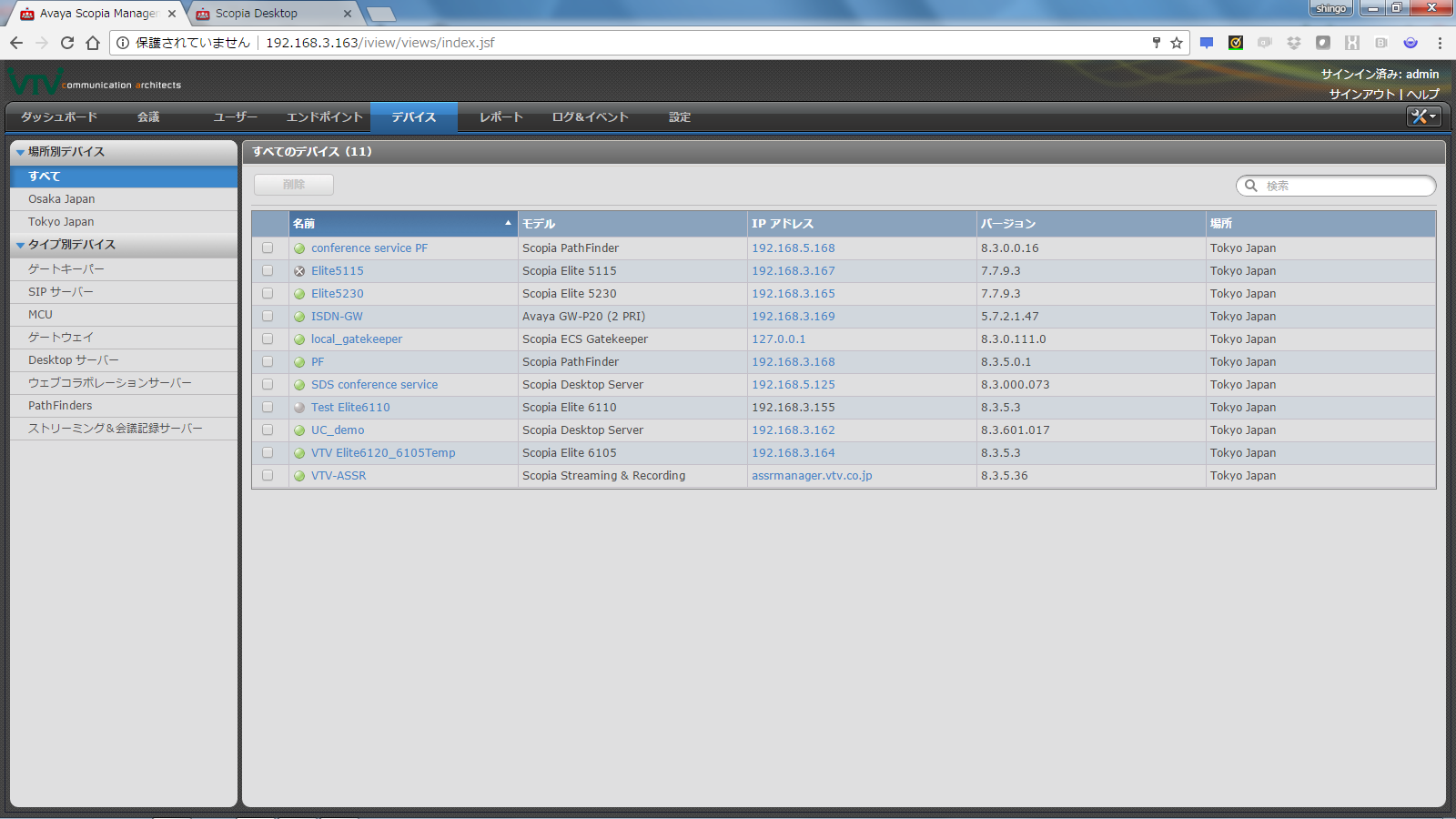This screenshot has height=819, width=1456.
Task: Go to the browser home icon
Action: [93, 43]
